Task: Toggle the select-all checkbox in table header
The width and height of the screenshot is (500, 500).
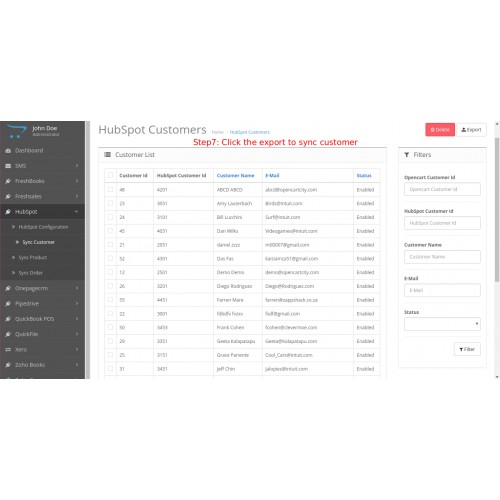Action: coord(110,175)
